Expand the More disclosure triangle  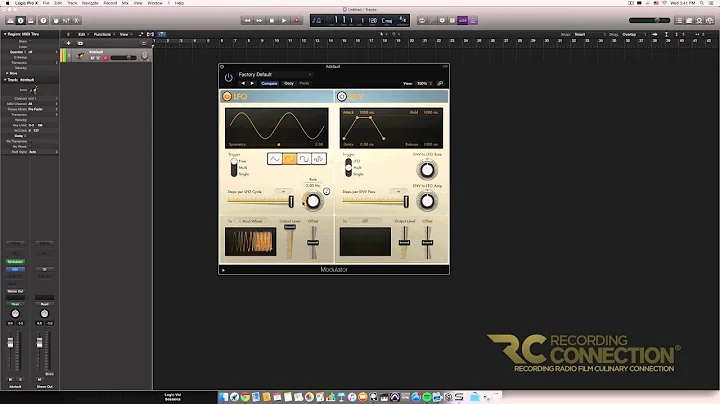[x=6, y=73]
